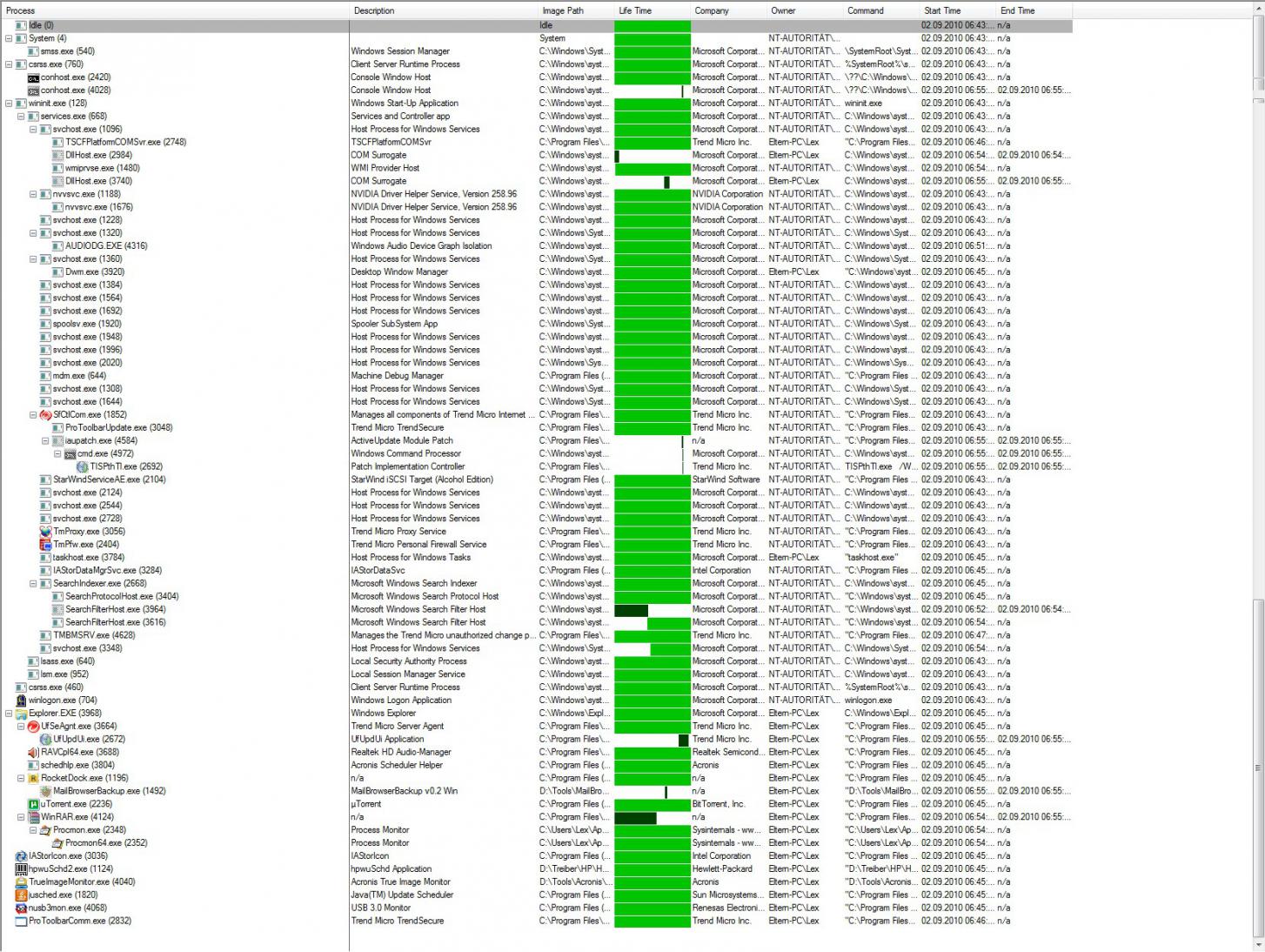Click the Procmon.exe (2348) icon
The image size is (1265, 952).
[45, 830]
